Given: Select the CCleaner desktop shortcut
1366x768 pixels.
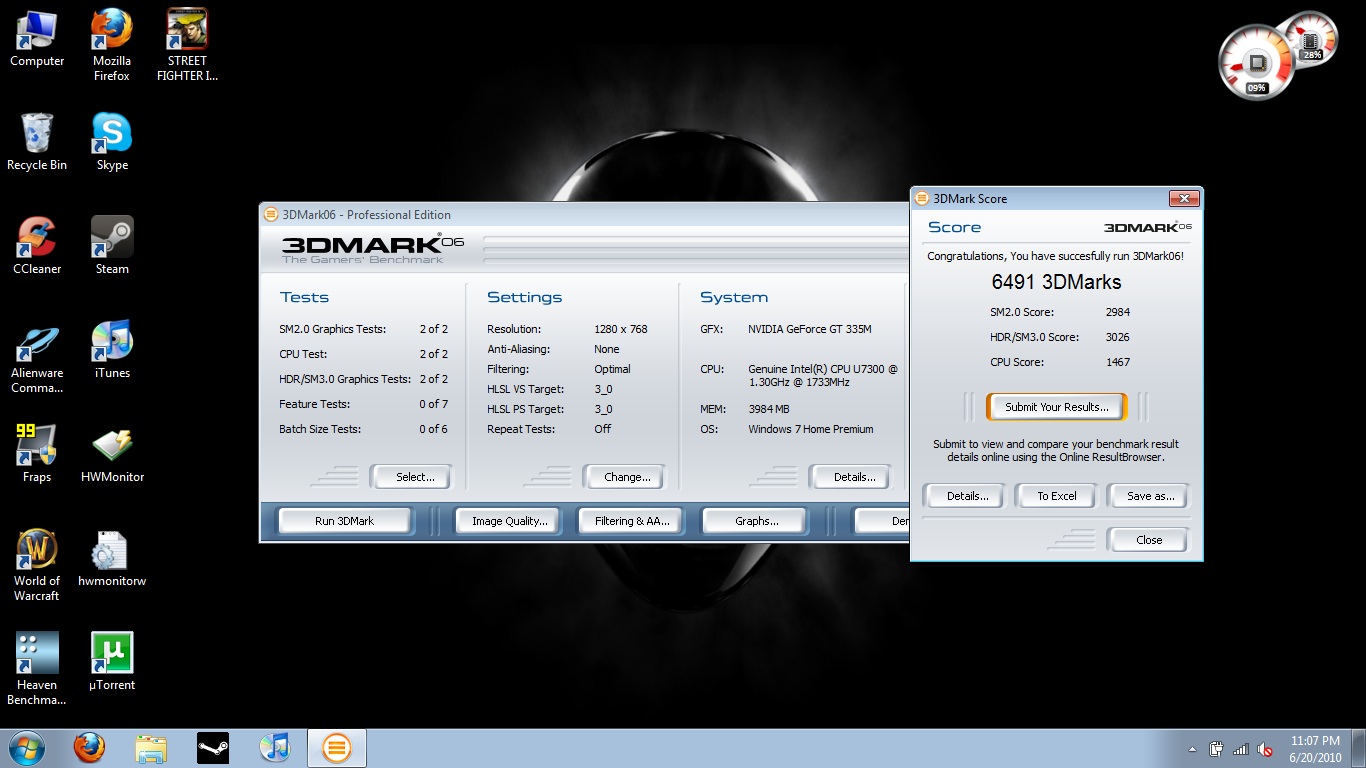Looking at the screenshot, I should [37, 247].
